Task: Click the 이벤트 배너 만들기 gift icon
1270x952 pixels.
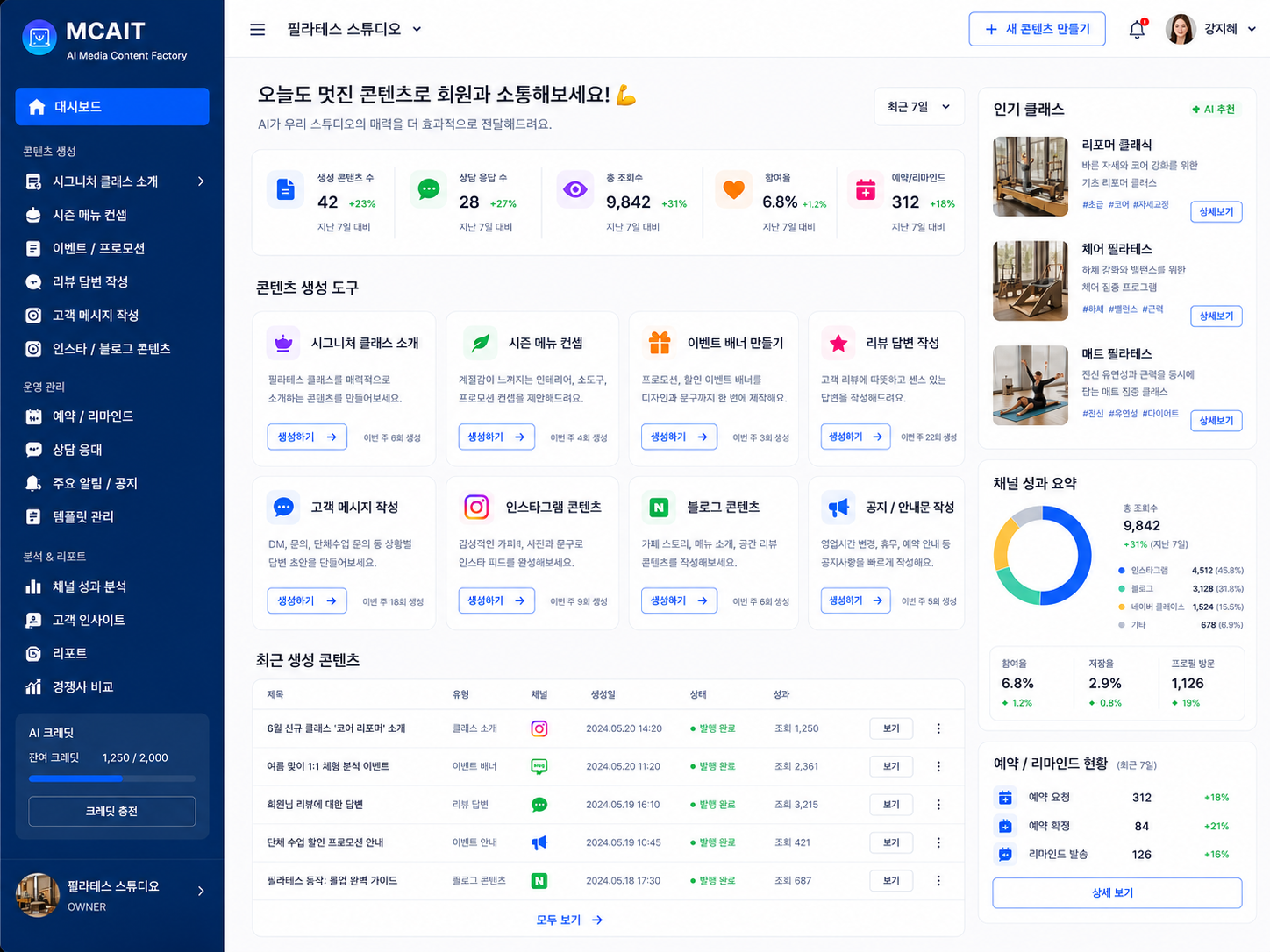Action: click(x=660, y=343)
